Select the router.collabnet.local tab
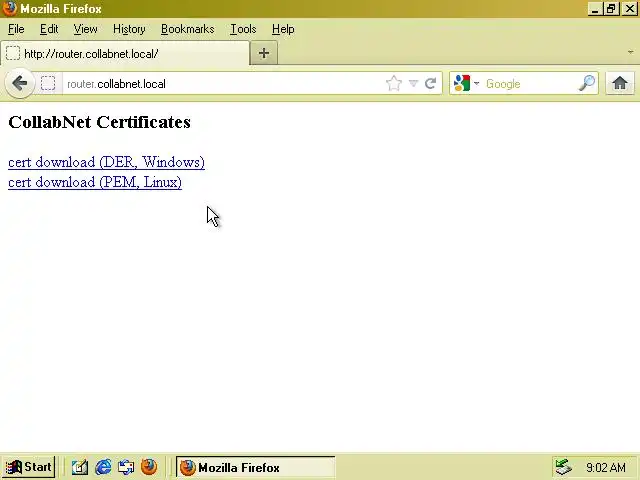This screenshot has width=640, height=480. (x=125, y=53)
